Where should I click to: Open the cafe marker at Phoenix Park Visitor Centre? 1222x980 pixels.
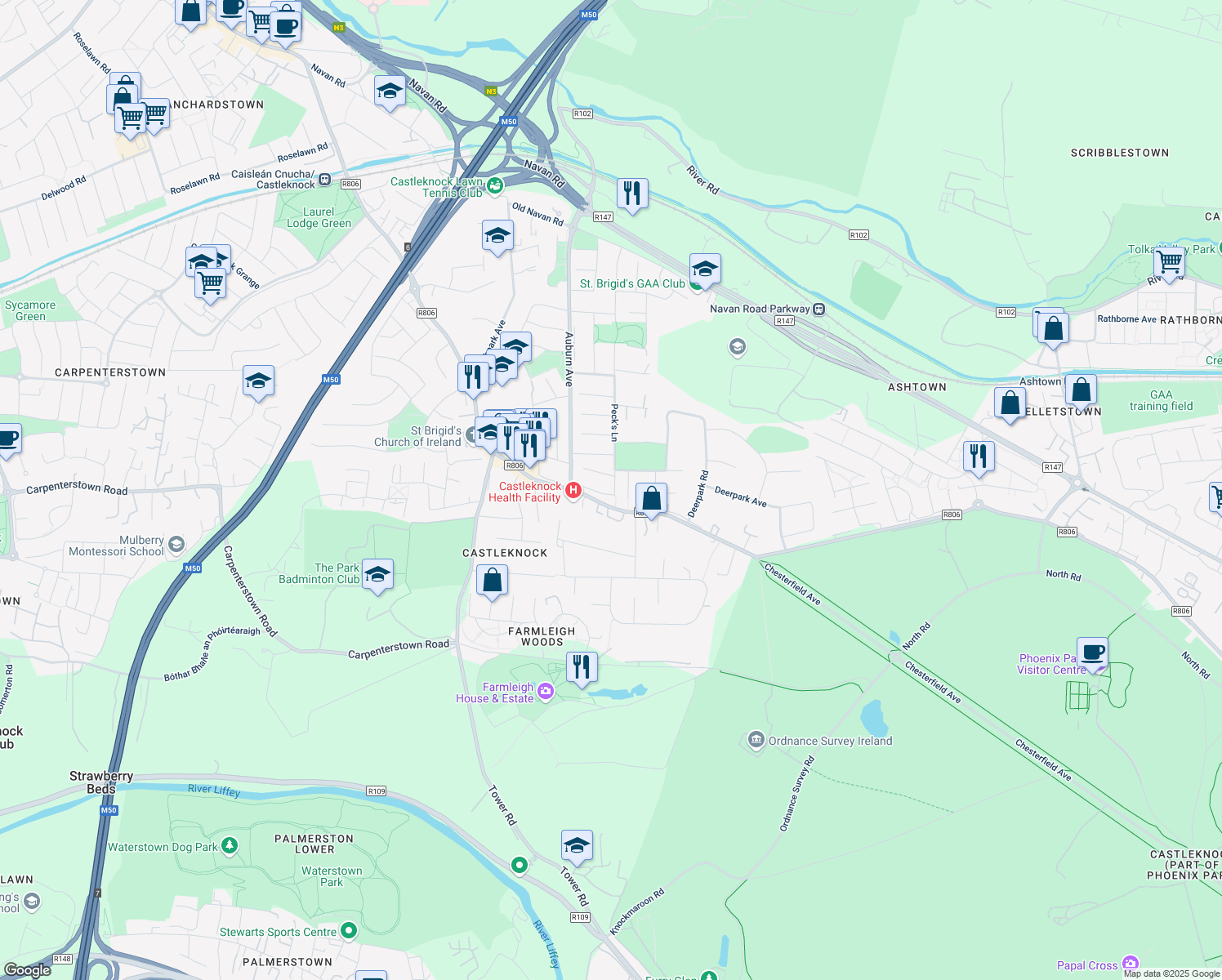tap(1092, 653)
